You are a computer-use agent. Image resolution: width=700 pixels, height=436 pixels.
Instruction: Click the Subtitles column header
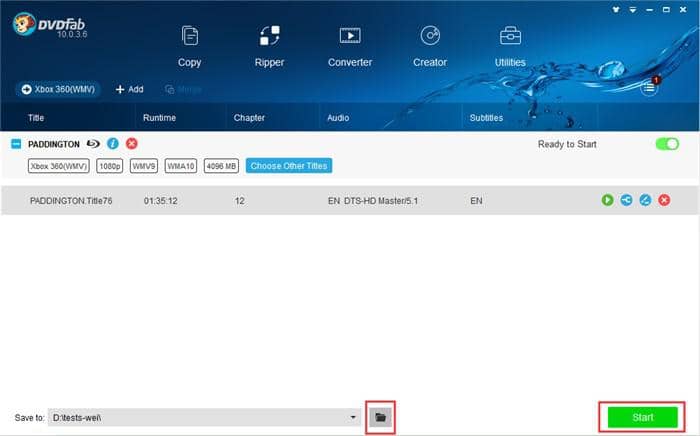(x=486, y=118)
